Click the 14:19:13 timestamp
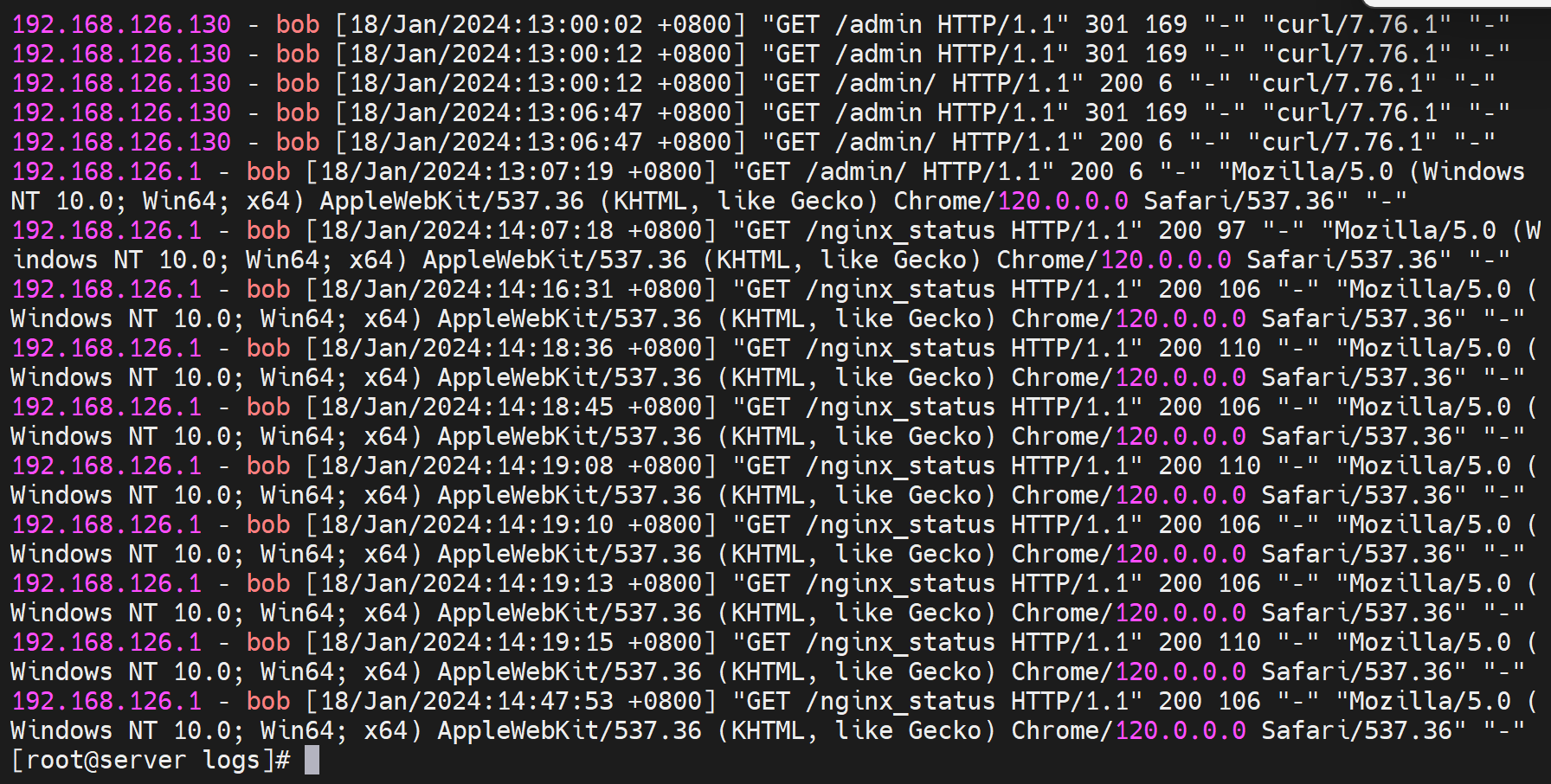This screenshot has height=784, width=1551. [556, 583]
